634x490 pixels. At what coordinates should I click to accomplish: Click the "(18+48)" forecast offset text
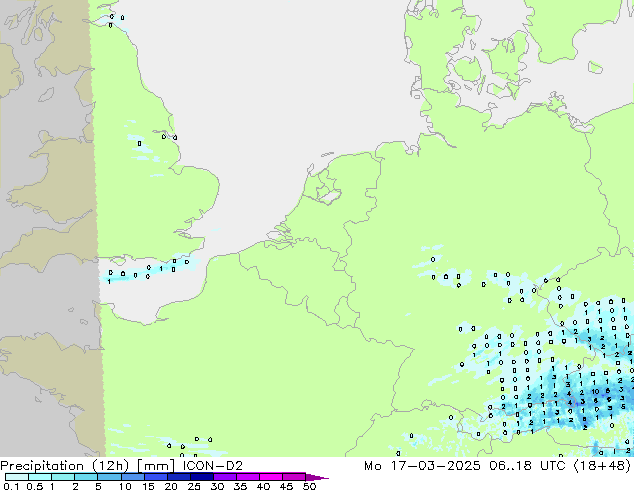point(602,466)
